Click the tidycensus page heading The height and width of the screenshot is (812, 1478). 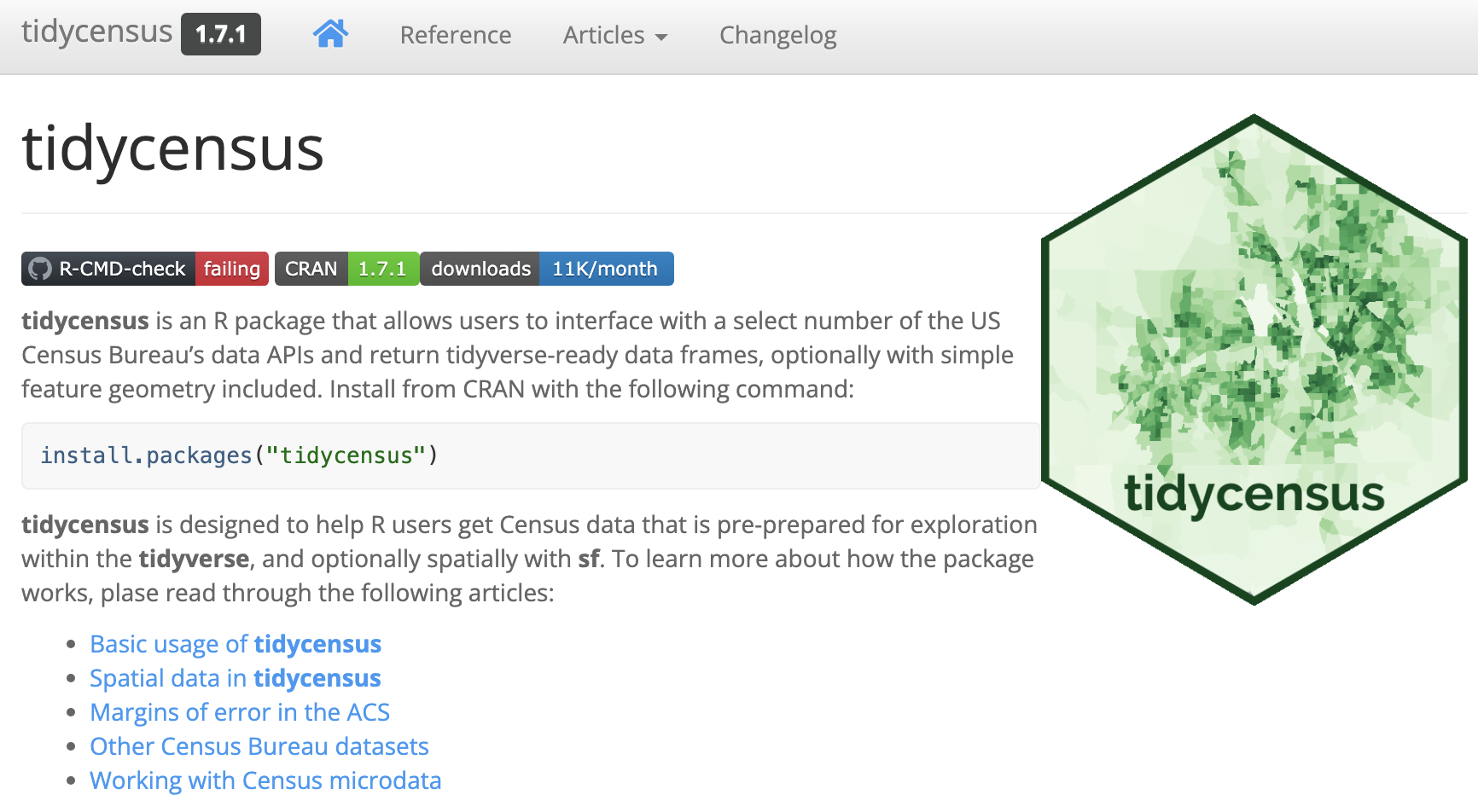click(173, 149)
